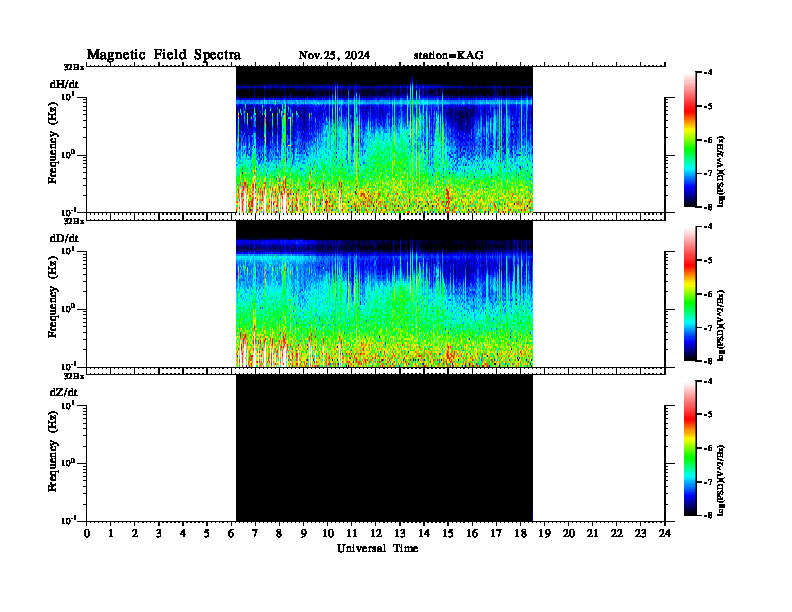Click hour tick label "16" on time axis
The height and width of the screenshot is (612, 792).
point(472,534)
